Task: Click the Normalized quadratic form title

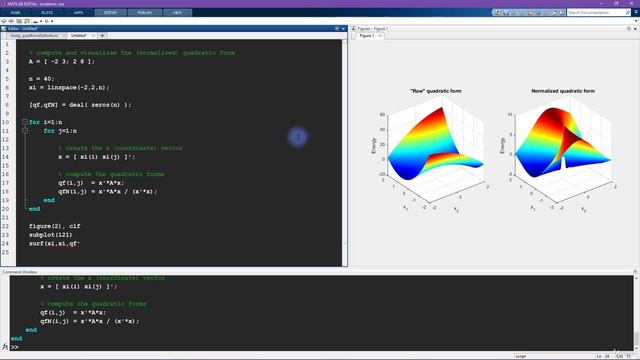Action: point(563,91)
